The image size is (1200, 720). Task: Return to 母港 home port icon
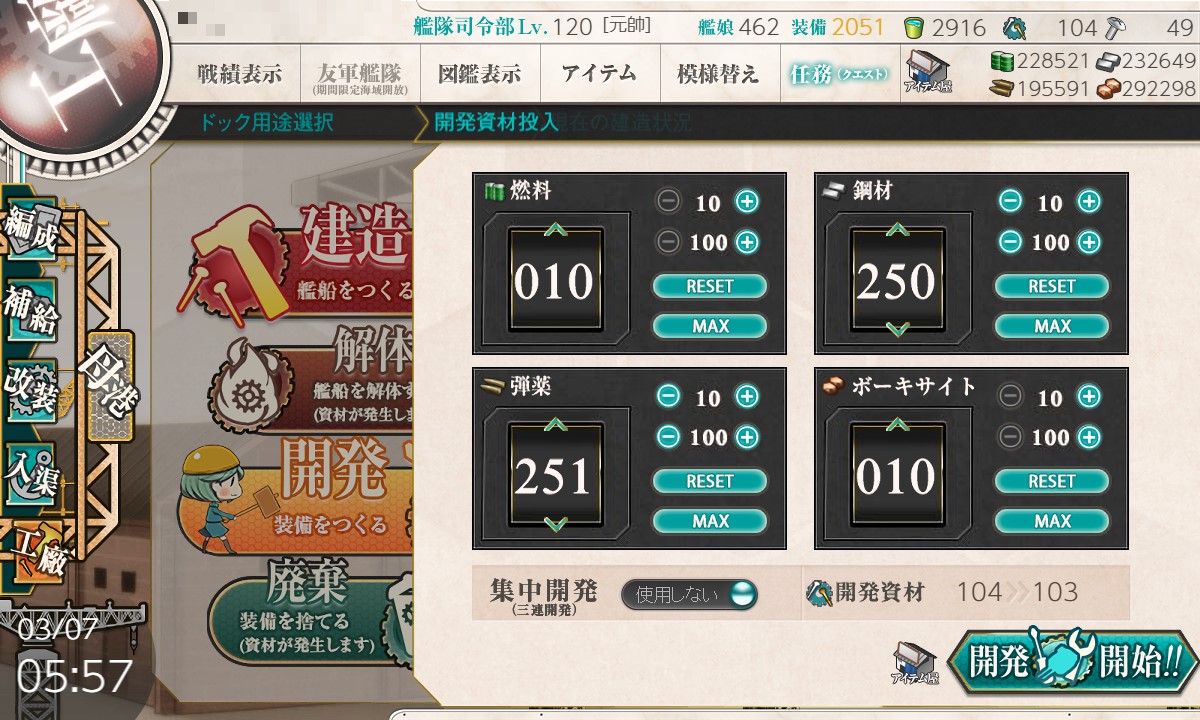(109, 386)
